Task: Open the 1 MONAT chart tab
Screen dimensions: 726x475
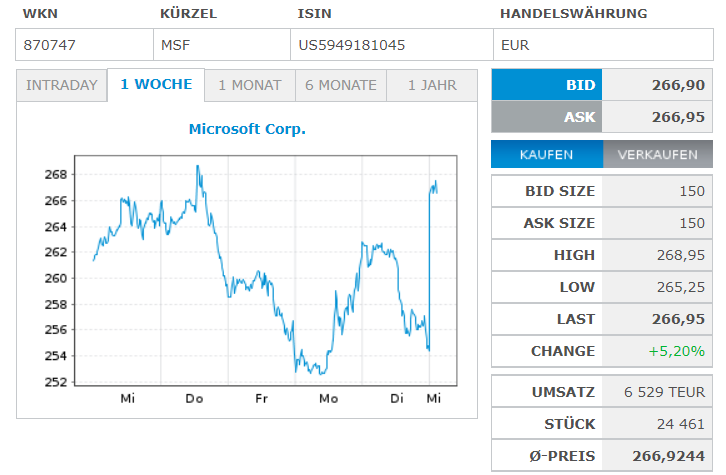Action: tap(250, 85)
